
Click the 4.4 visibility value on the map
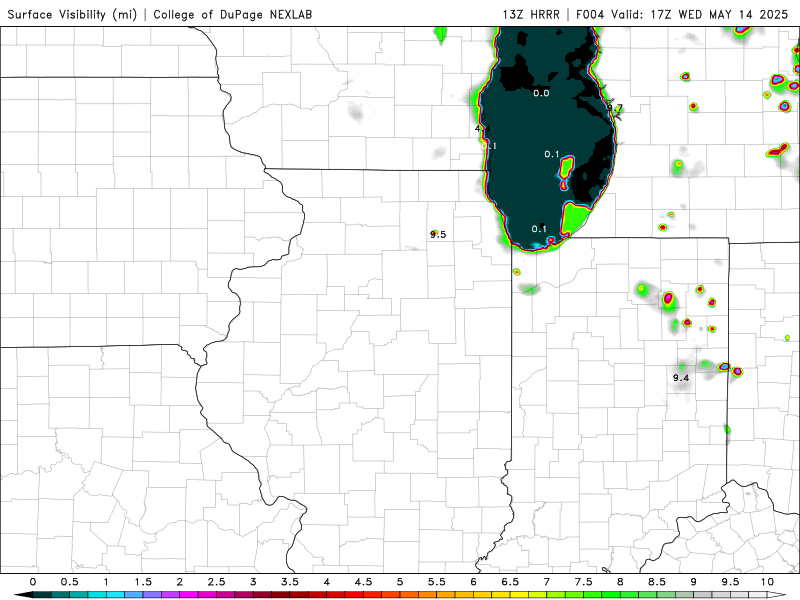click(x=483, y=129)
